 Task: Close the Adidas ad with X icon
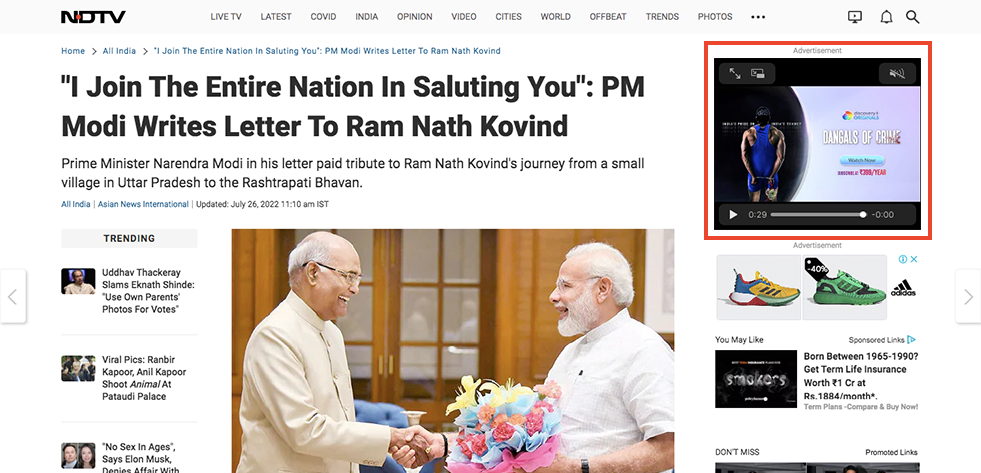click(x=914, y=259)
